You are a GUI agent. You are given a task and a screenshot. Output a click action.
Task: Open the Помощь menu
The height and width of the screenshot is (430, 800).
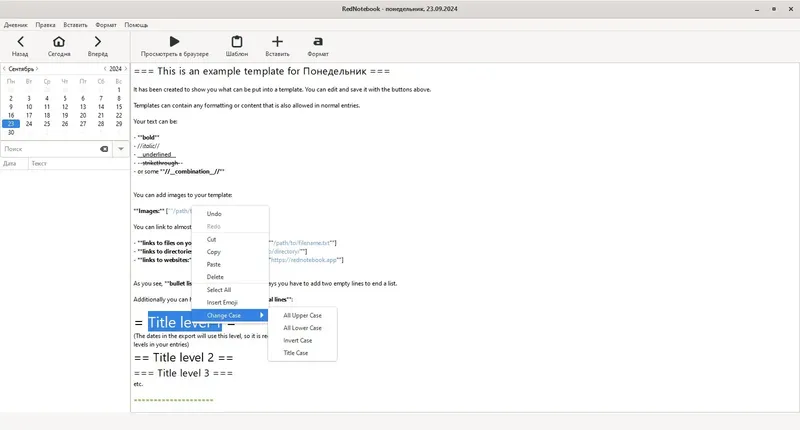pyautogui.click(x=136, y=25)
